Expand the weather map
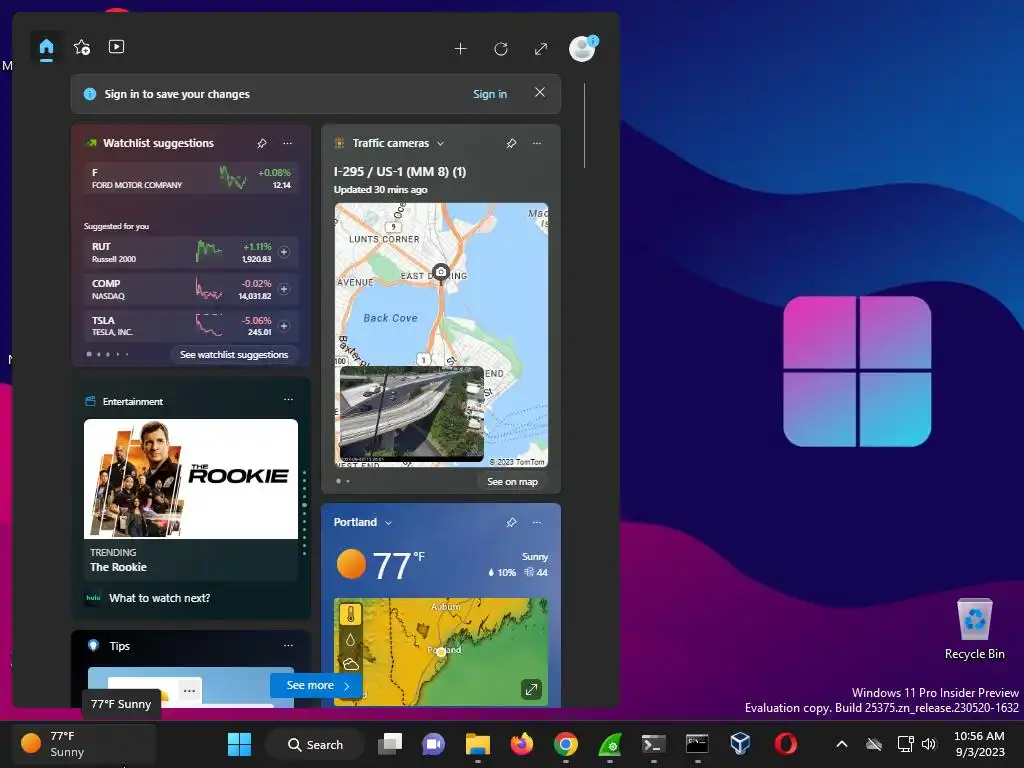The width and height of the screenshot is (1024, 768). [x=532, y=689]
